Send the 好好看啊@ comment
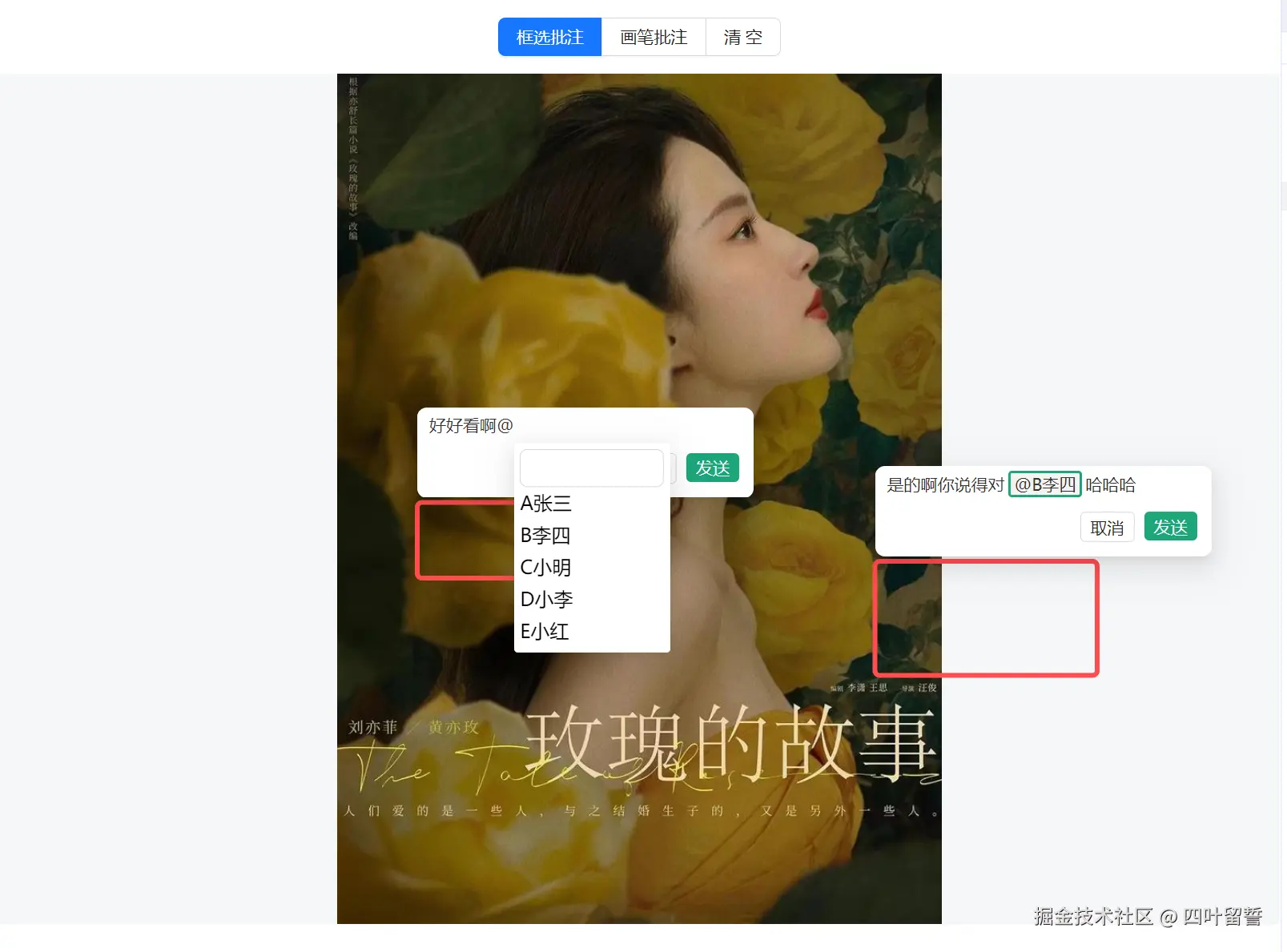1287x952 pixels. tap(713, 468)
